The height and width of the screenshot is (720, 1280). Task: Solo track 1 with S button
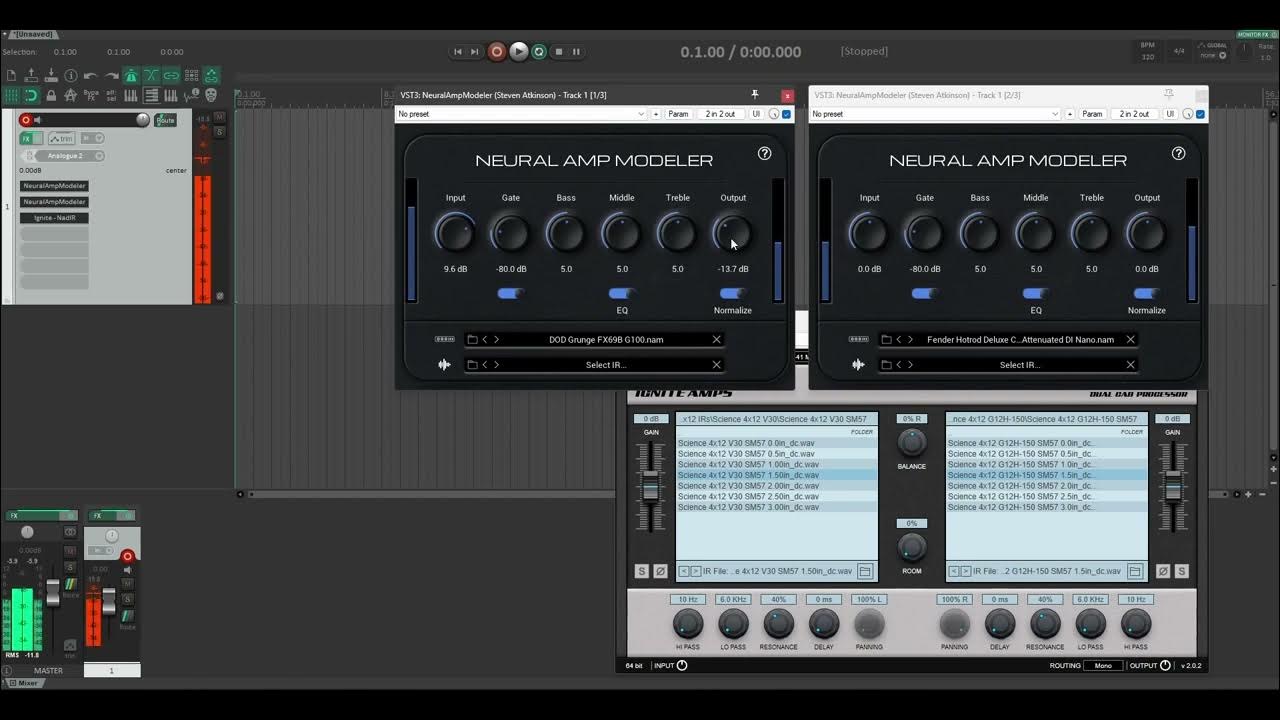point(219,131)
